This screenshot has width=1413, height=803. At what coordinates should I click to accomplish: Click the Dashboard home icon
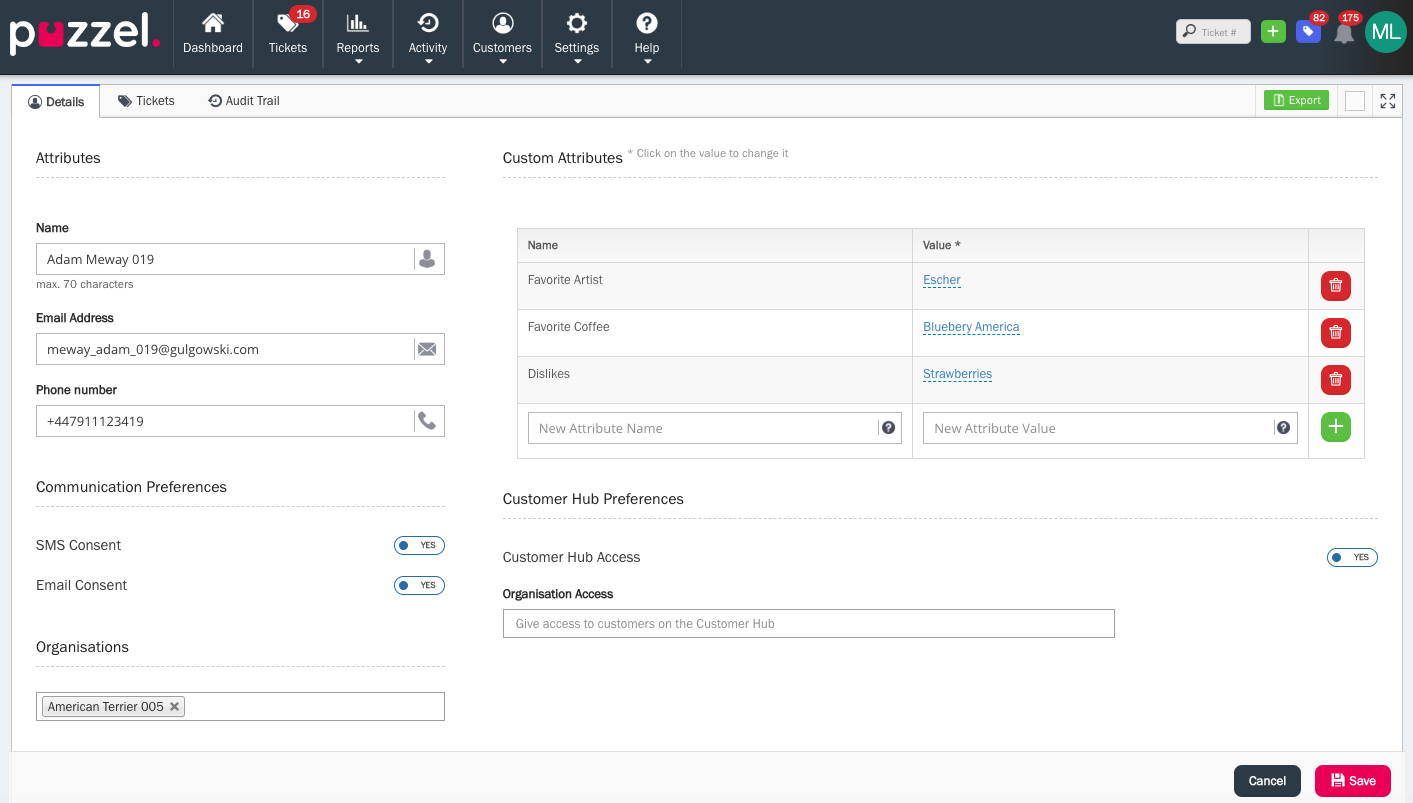point(212,23)
